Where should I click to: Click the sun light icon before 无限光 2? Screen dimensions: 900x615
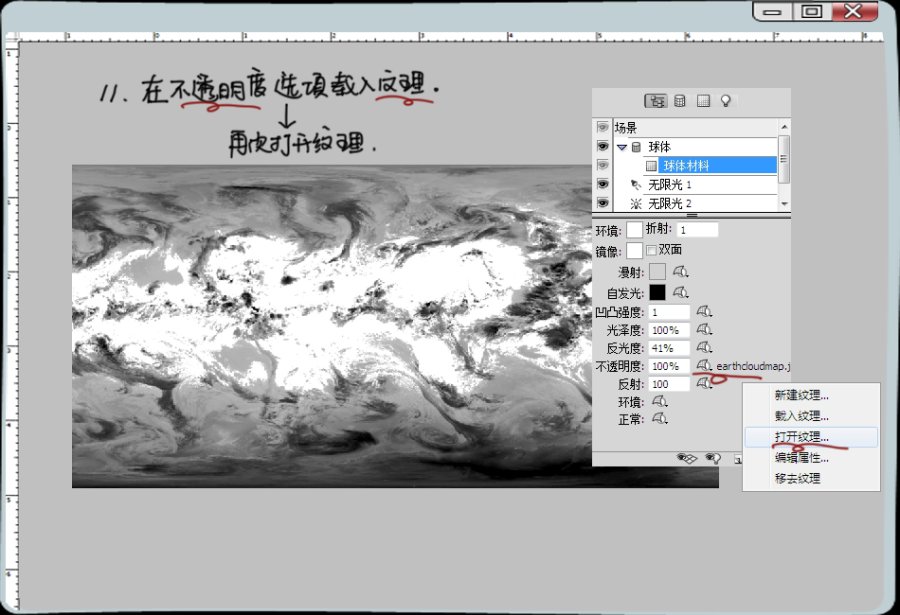pyautogui.click(x=636, y=203)
